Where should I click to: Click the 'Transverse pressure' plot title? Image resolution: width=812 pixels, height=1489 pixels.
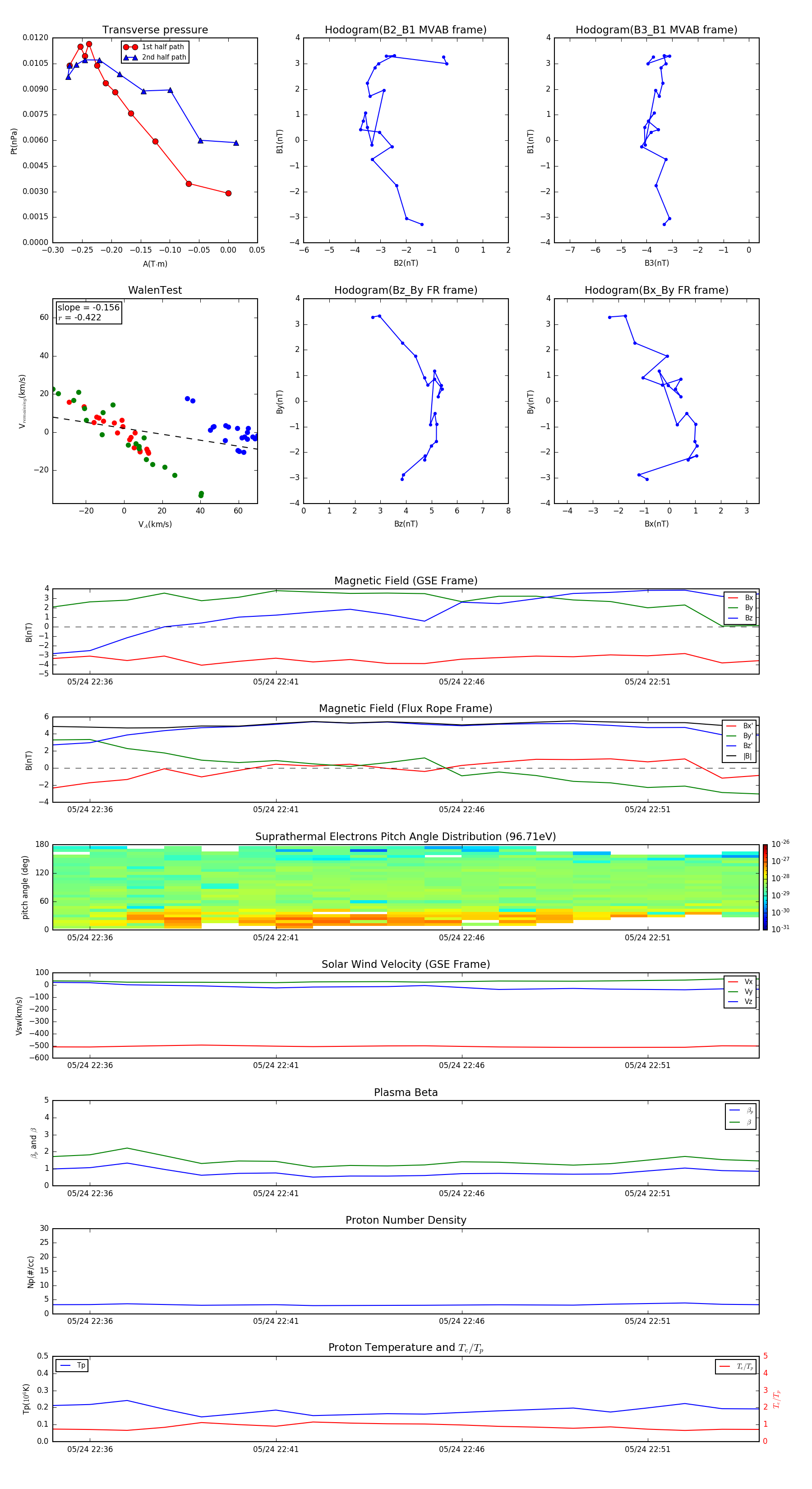coord(155,30)
